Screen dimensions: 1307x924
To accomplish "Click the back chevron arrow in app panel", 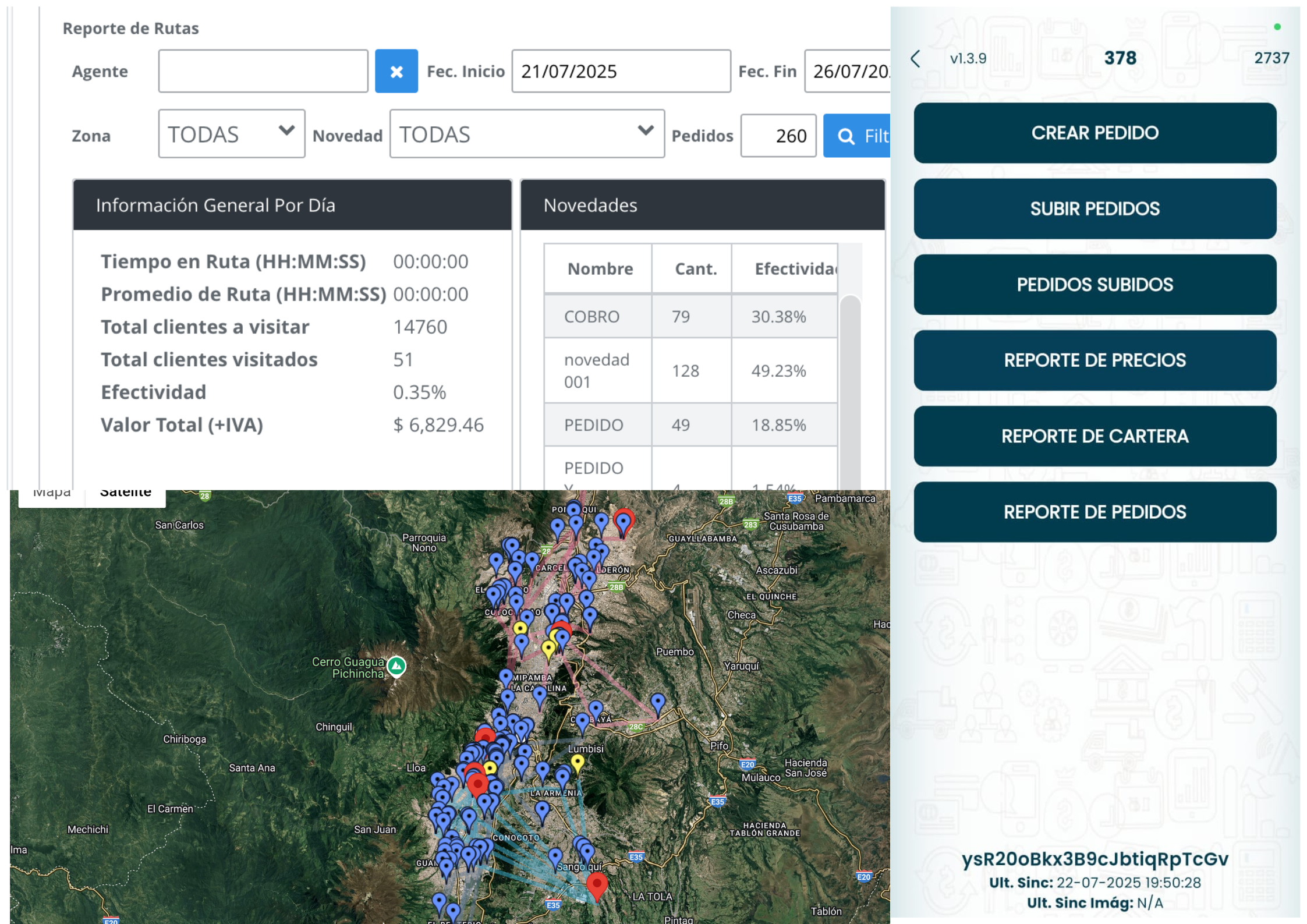I will coord(915,58).
